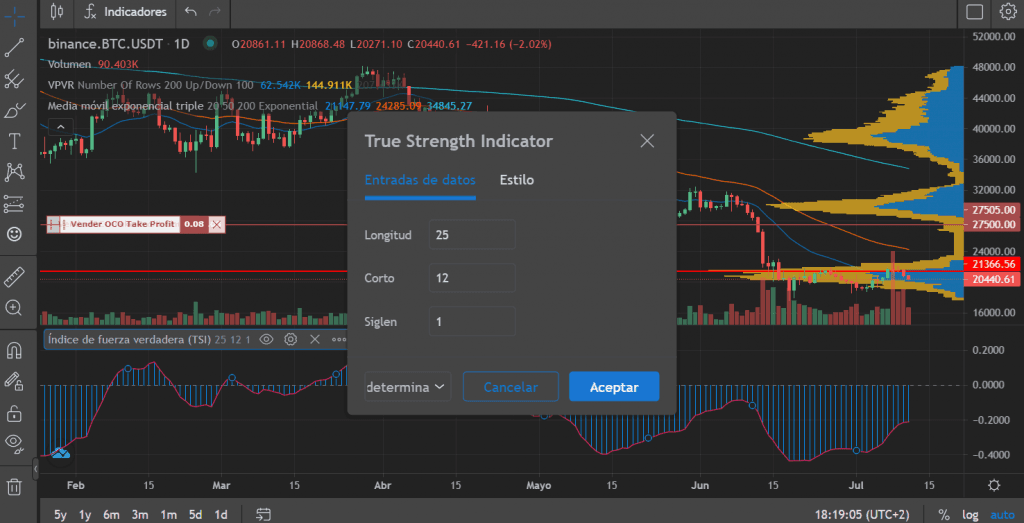Toggle magnet mode on

pyautogui.click(x=14, y=351)
